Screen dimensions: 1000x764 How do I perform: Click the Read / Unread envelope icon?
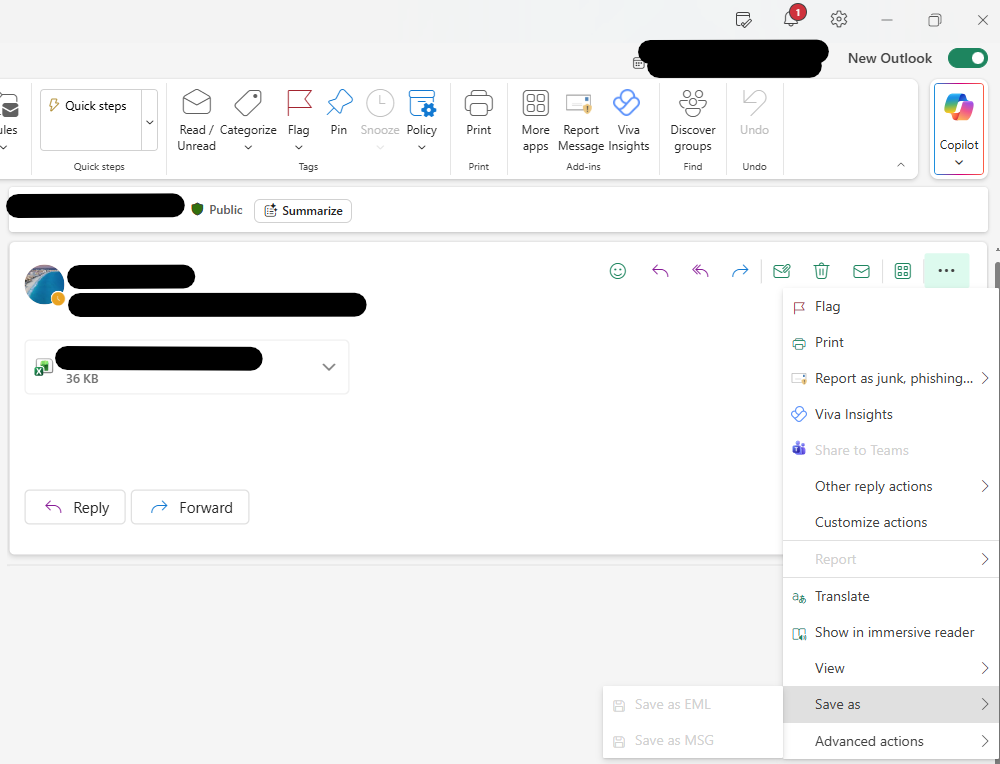point(196,102)
